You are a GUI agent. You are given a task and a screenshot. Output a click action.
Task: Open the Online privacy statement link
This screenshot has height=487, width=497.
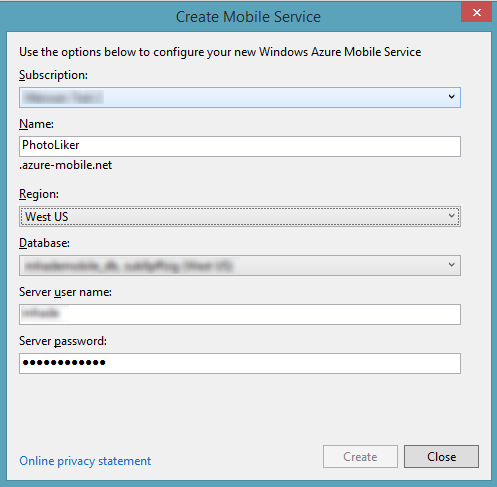click(85, 461)
